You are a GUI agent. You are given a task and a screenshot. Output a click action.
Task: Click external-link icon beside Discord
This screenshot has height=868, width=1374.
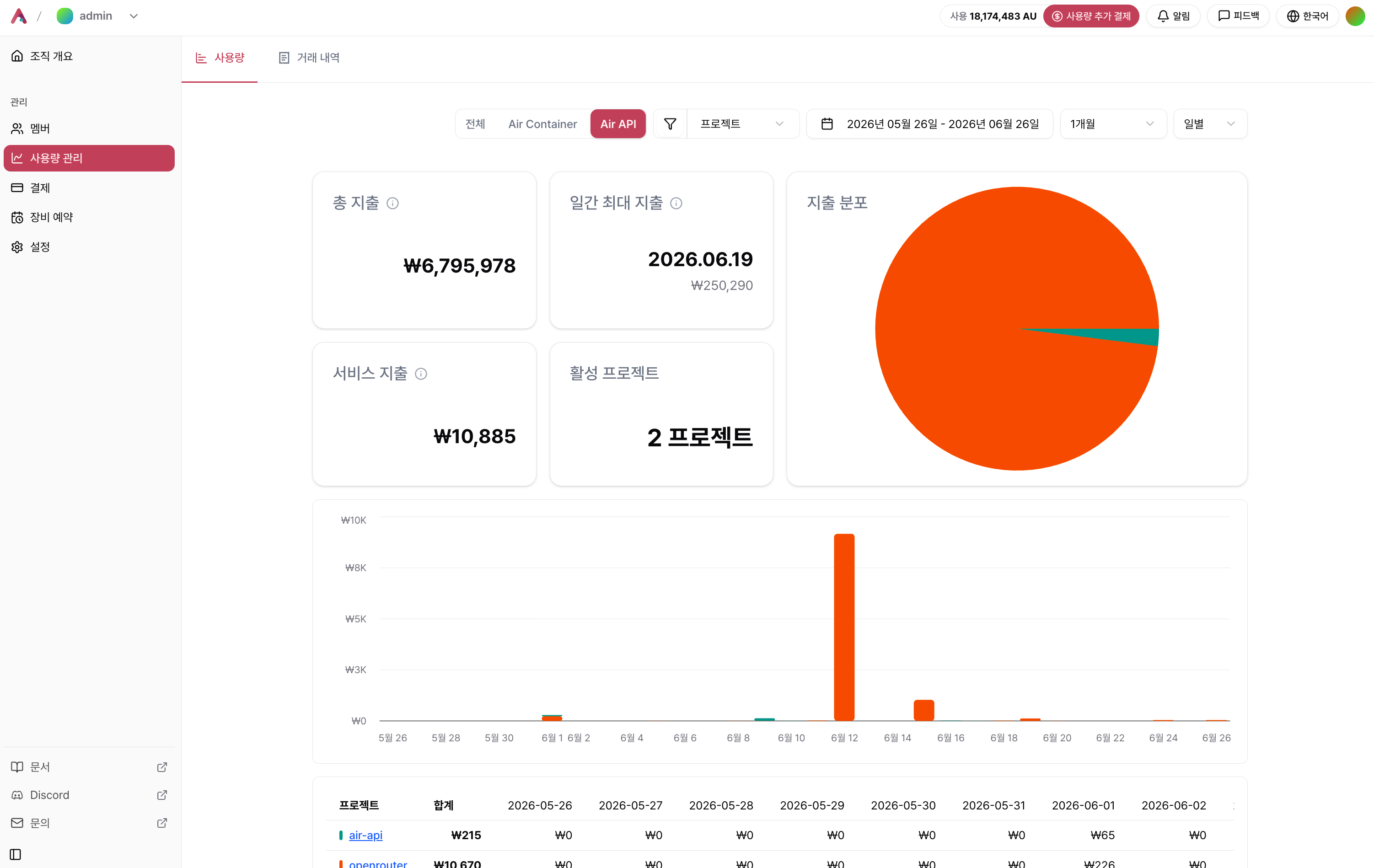[162, 795]
